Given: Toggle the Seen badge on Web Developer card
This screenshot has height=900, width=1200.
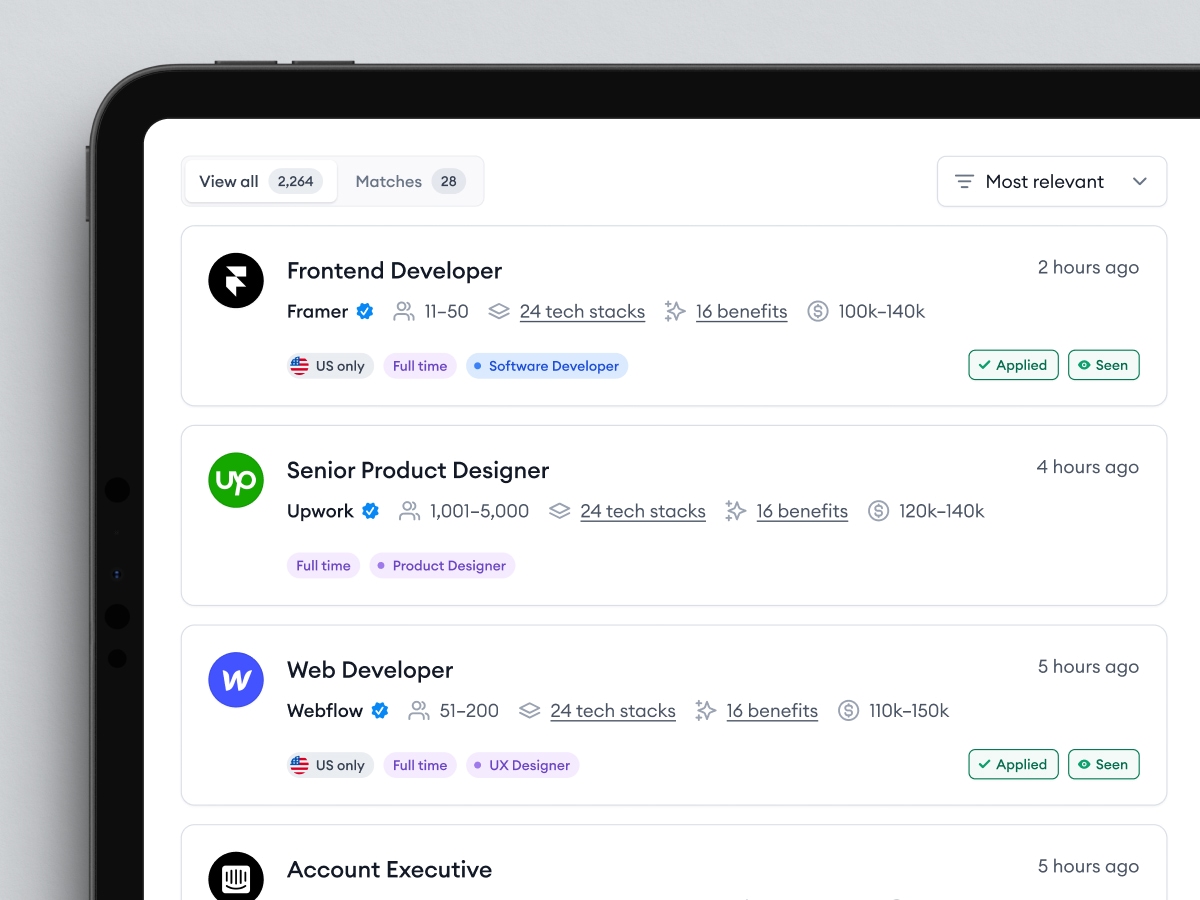Looking at the screenshot, I should (1104, 765).
